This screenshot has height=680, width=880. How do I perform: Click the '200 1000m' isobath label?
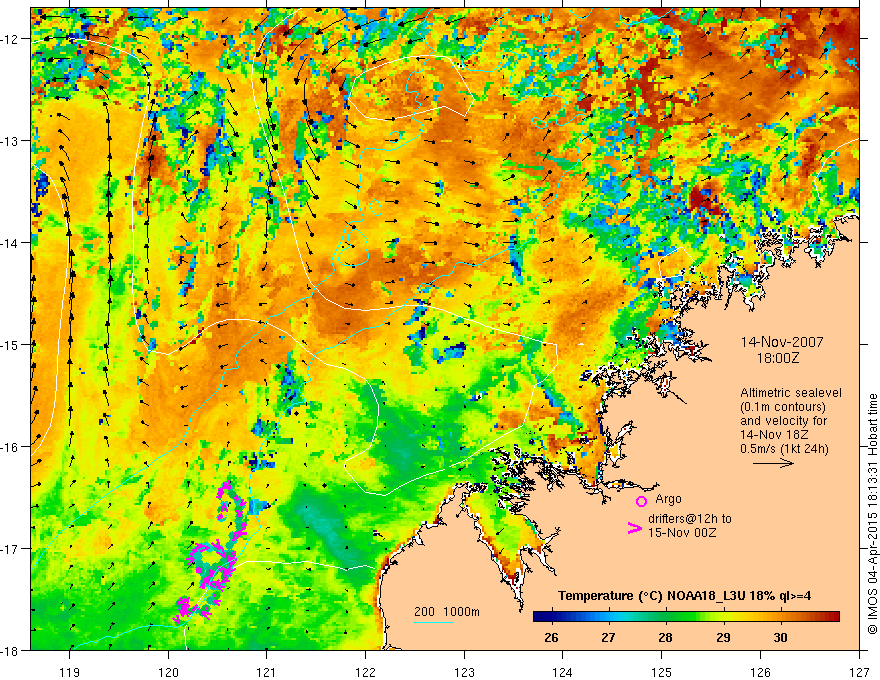(447, 612)
